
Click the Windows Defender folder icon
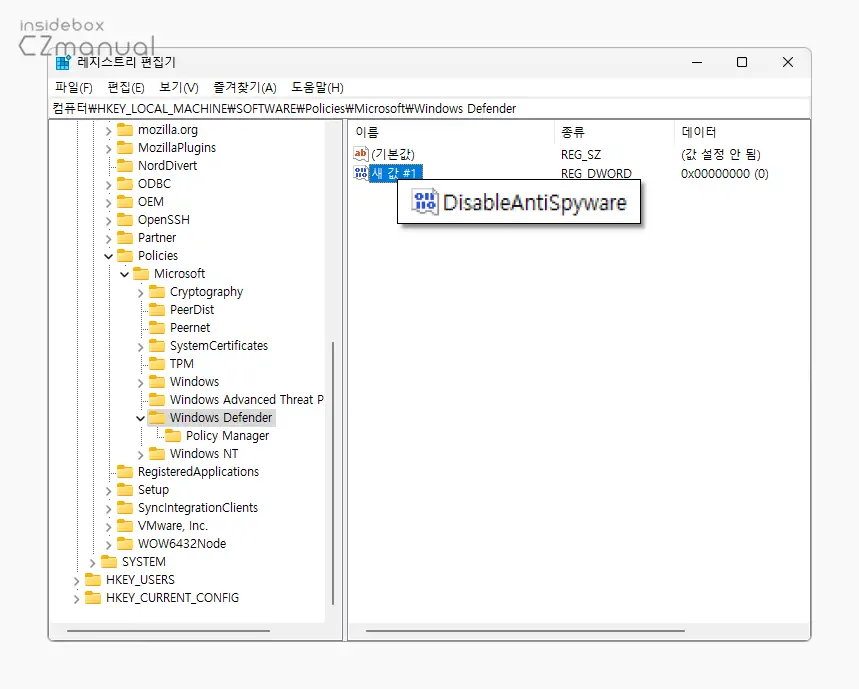(x=157, y=418)
